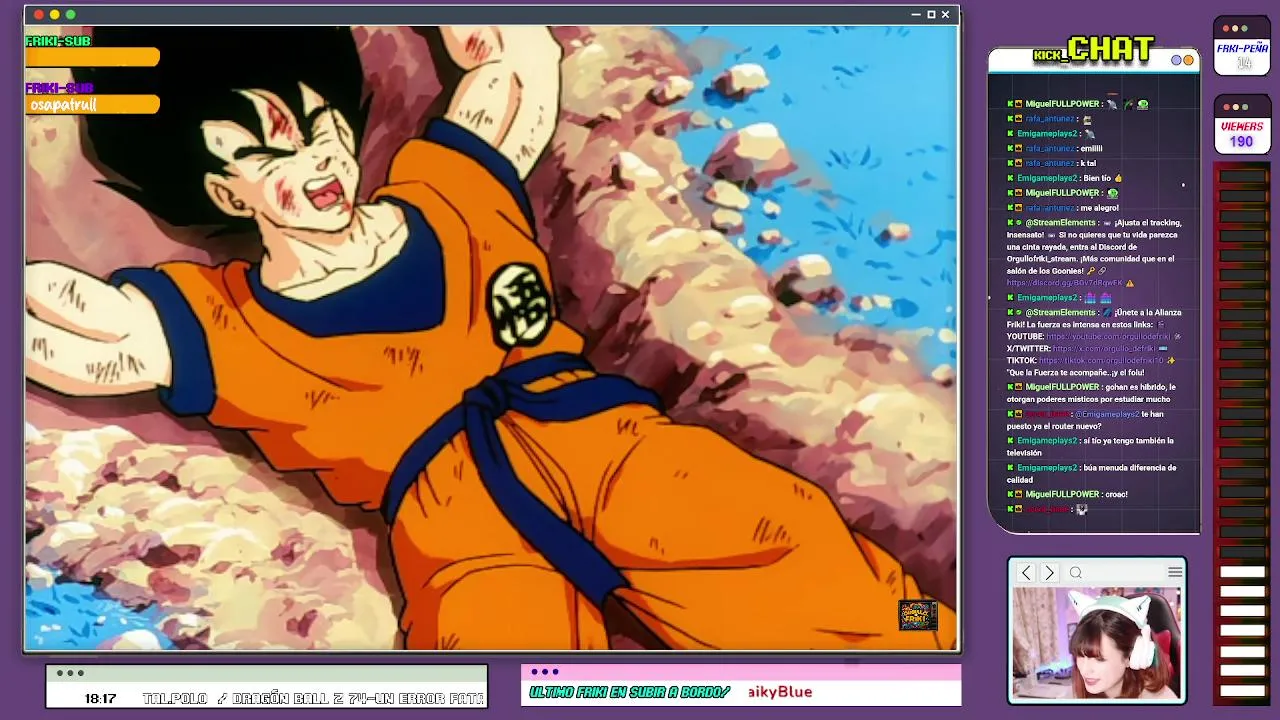Click @StreamElements on 'Ajusta el tracking' message
Viewport: 1280px width, 720px height.
coord(1061,223)
